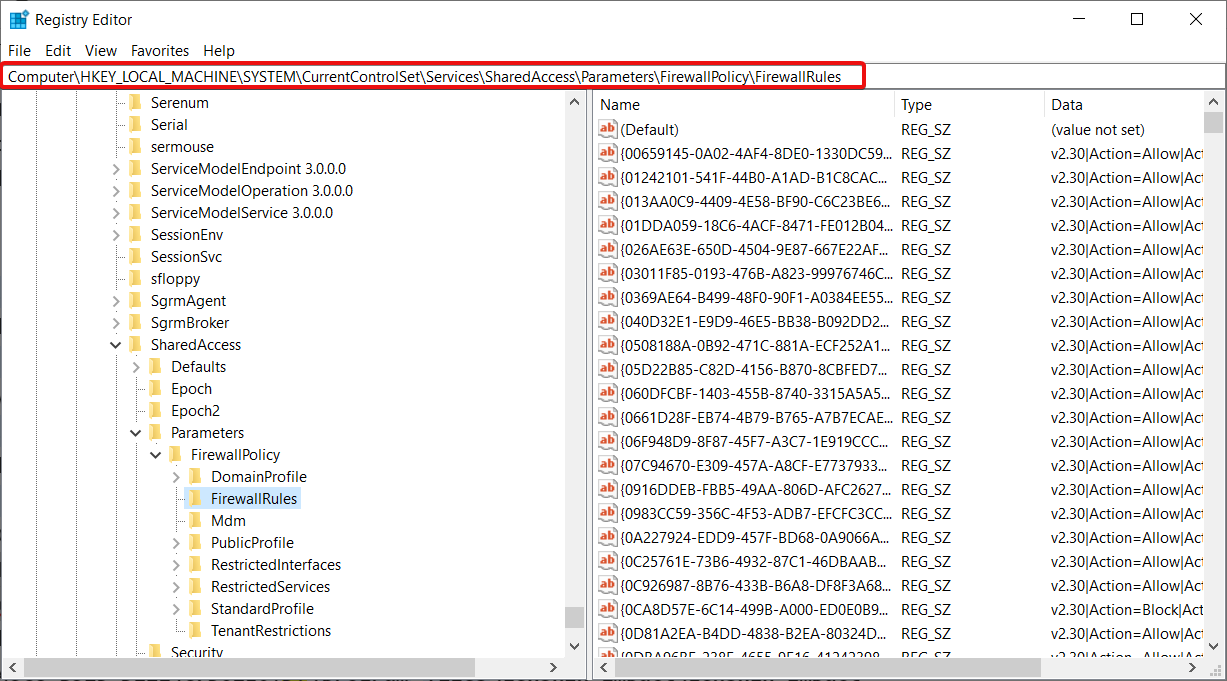Select the Mdm folder icon

[x=195, y=521]
